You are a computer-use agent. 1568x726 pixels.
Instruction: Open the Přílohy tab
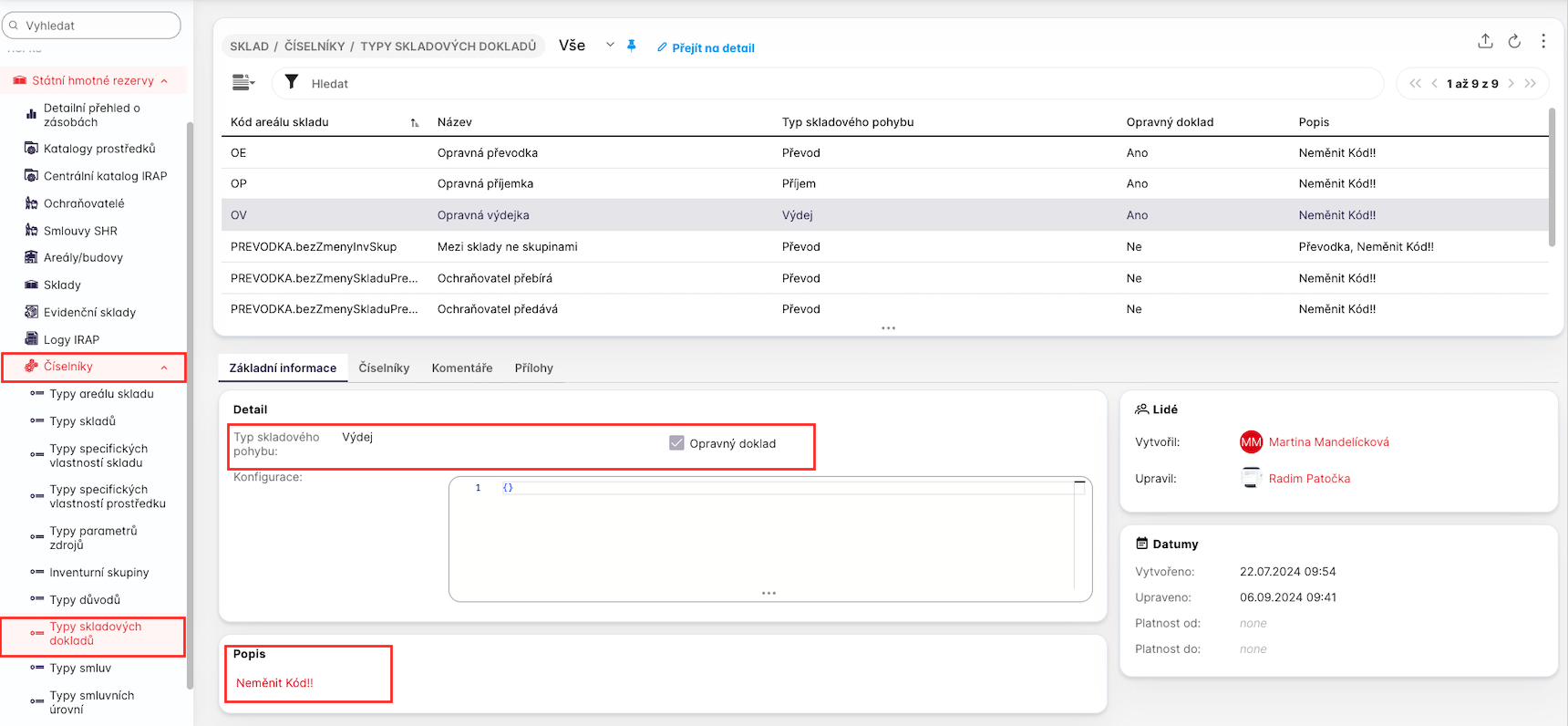coord(533,368)
